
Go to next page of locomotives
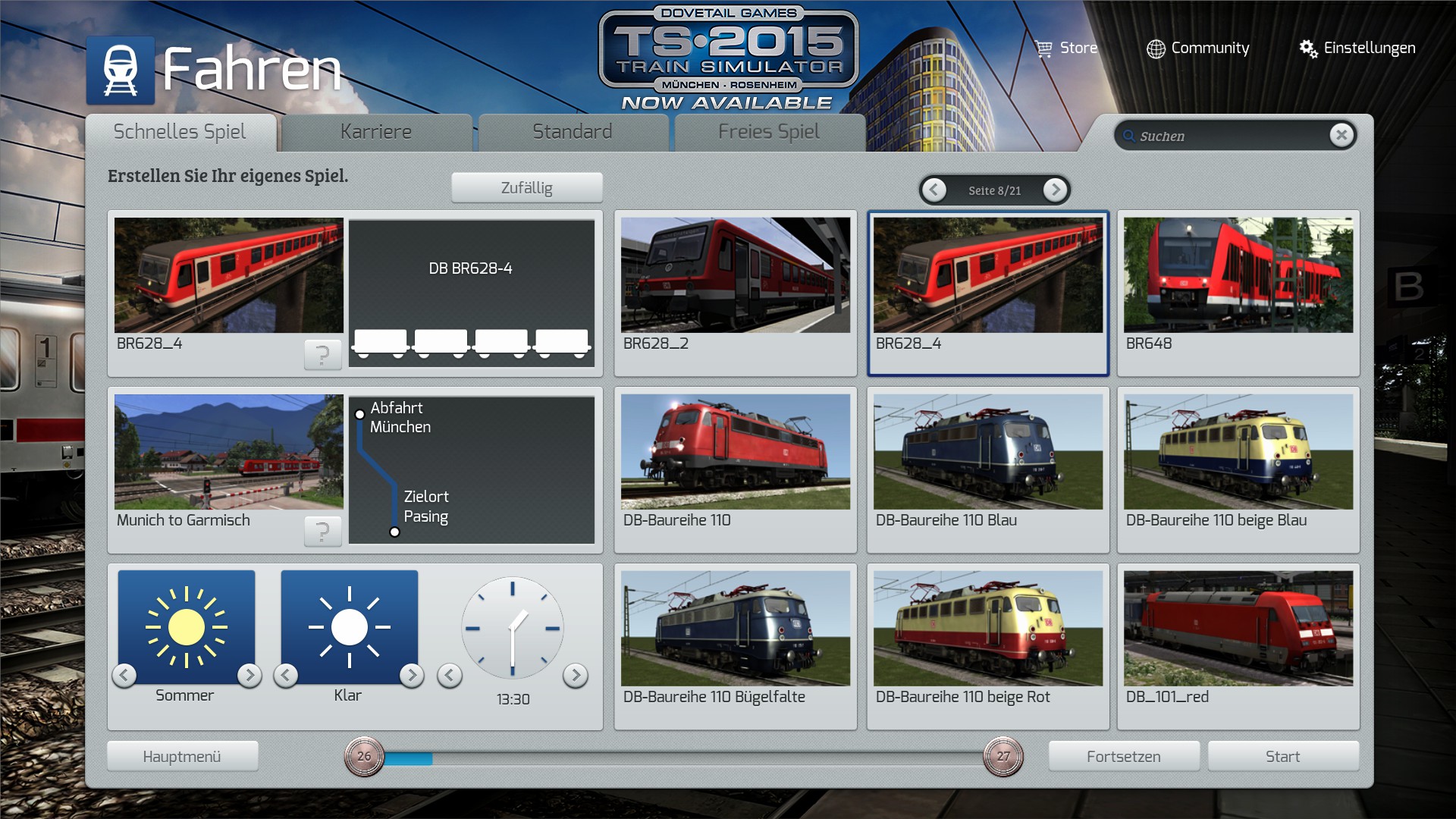tap(1055, 190)
